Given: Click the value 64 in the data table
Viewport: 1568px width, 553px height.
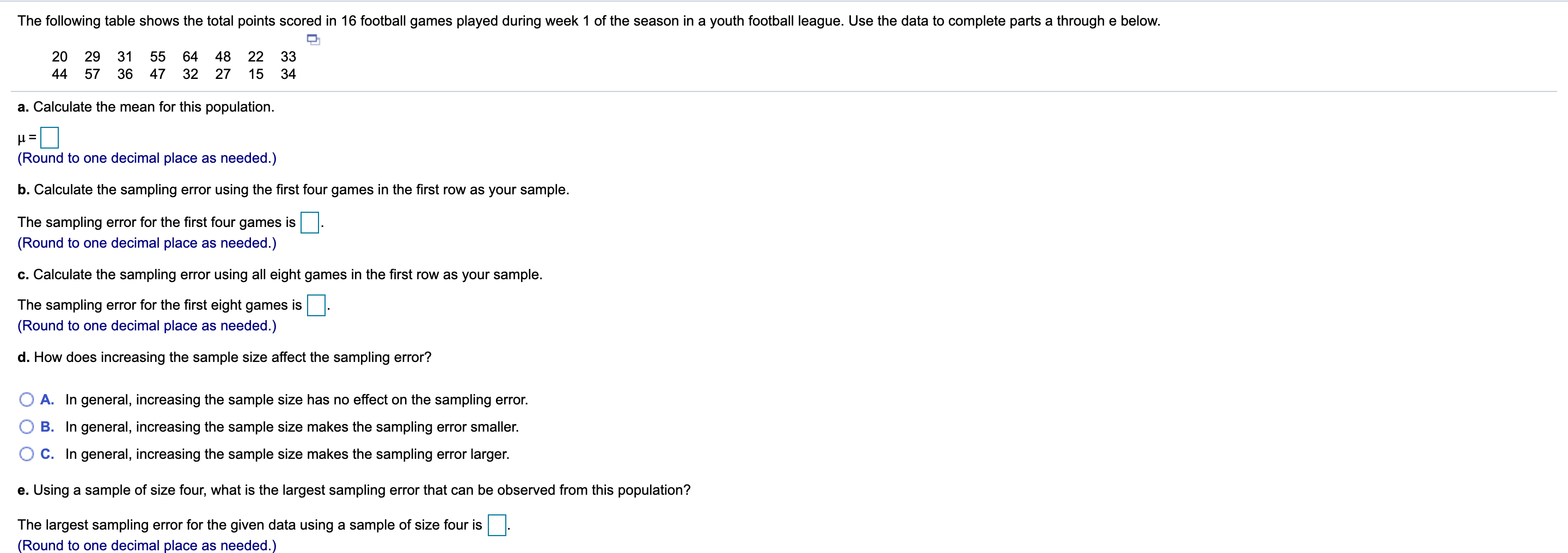Looking at the screenshot, I should tap(190, 57).
